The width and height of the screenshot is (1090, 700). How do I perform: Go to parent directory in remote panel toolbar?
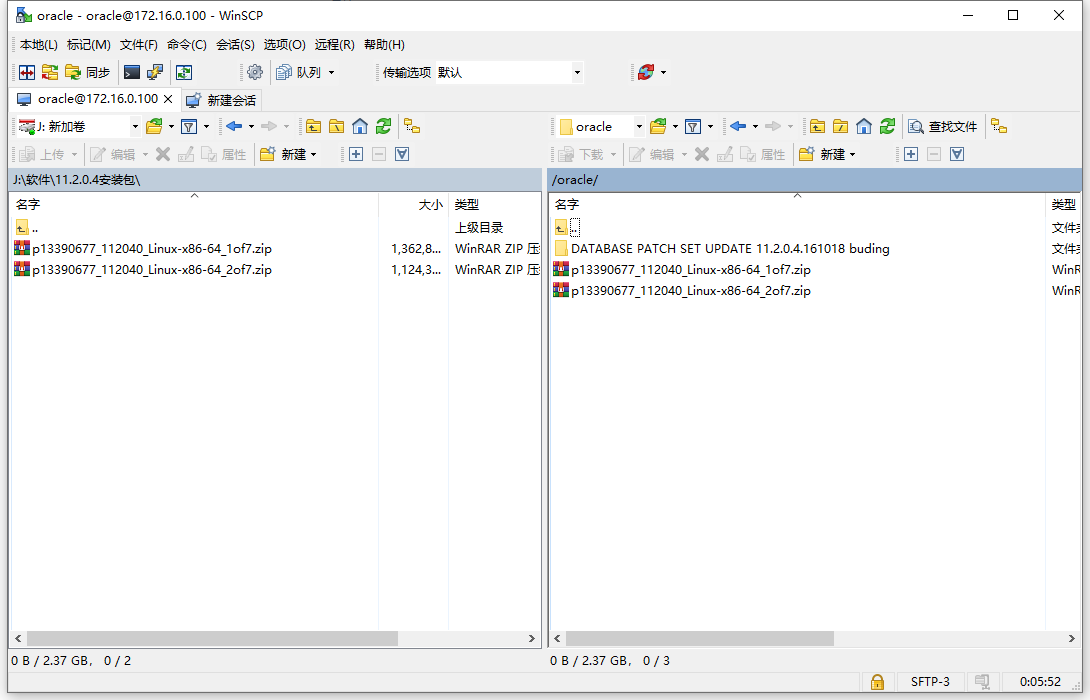point(818,127)
